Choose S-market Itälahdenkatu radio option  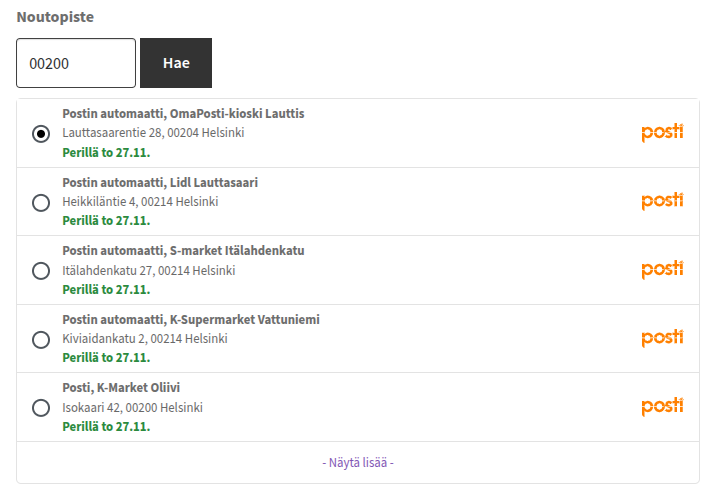(41, 271)
